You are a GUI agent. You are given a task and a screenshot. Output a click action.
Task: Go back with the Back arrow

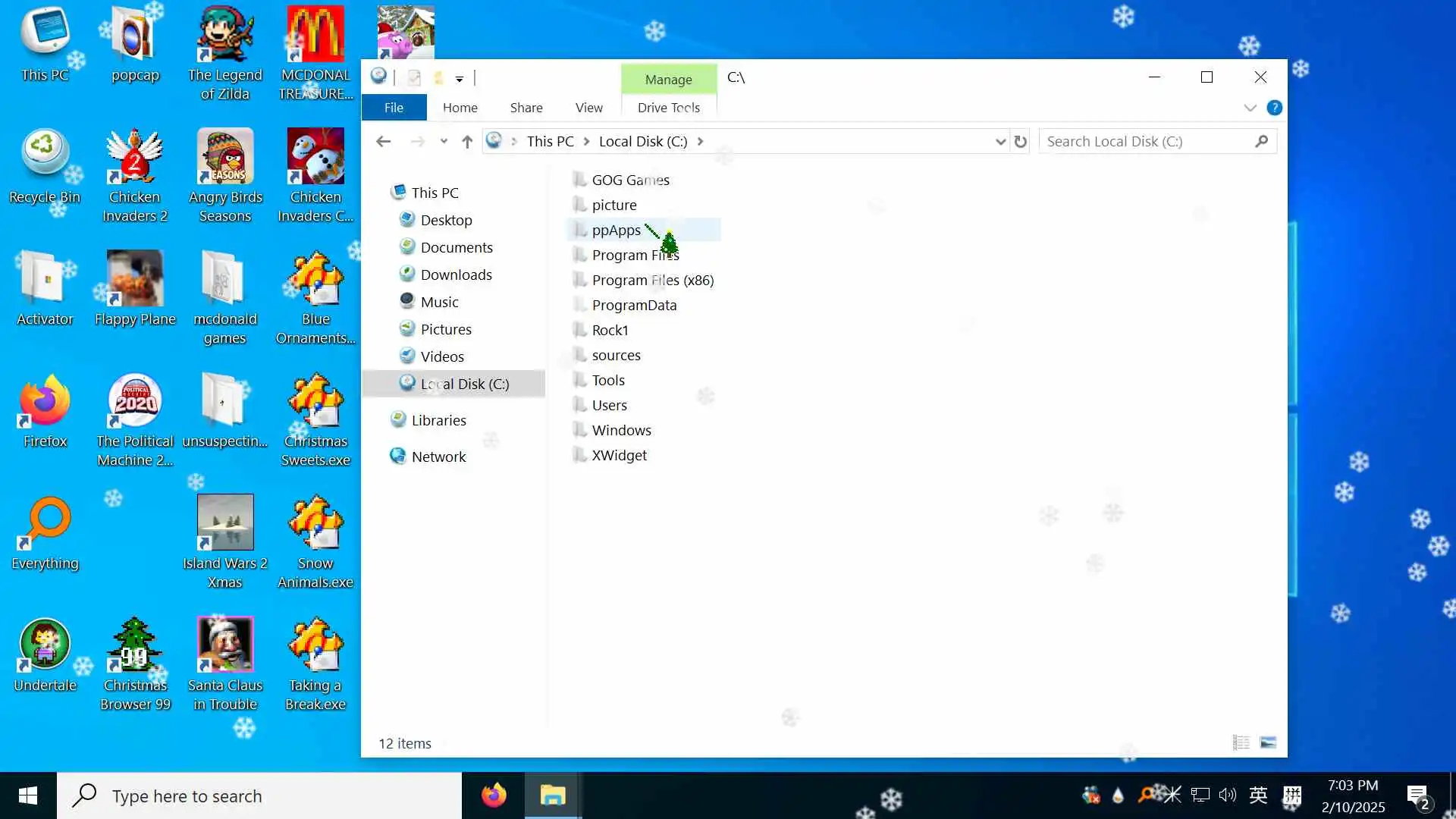point(384,142)
